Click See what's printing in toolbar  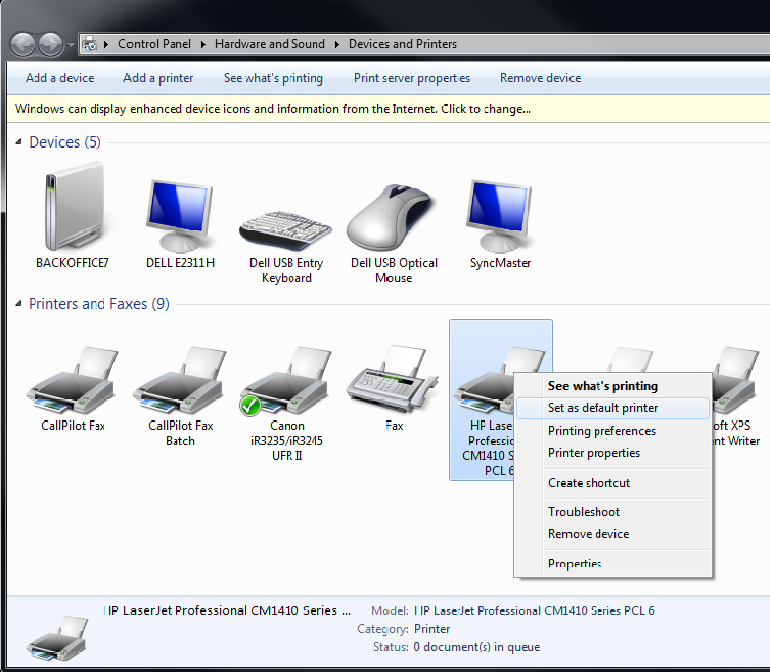(x=274, y=78)
